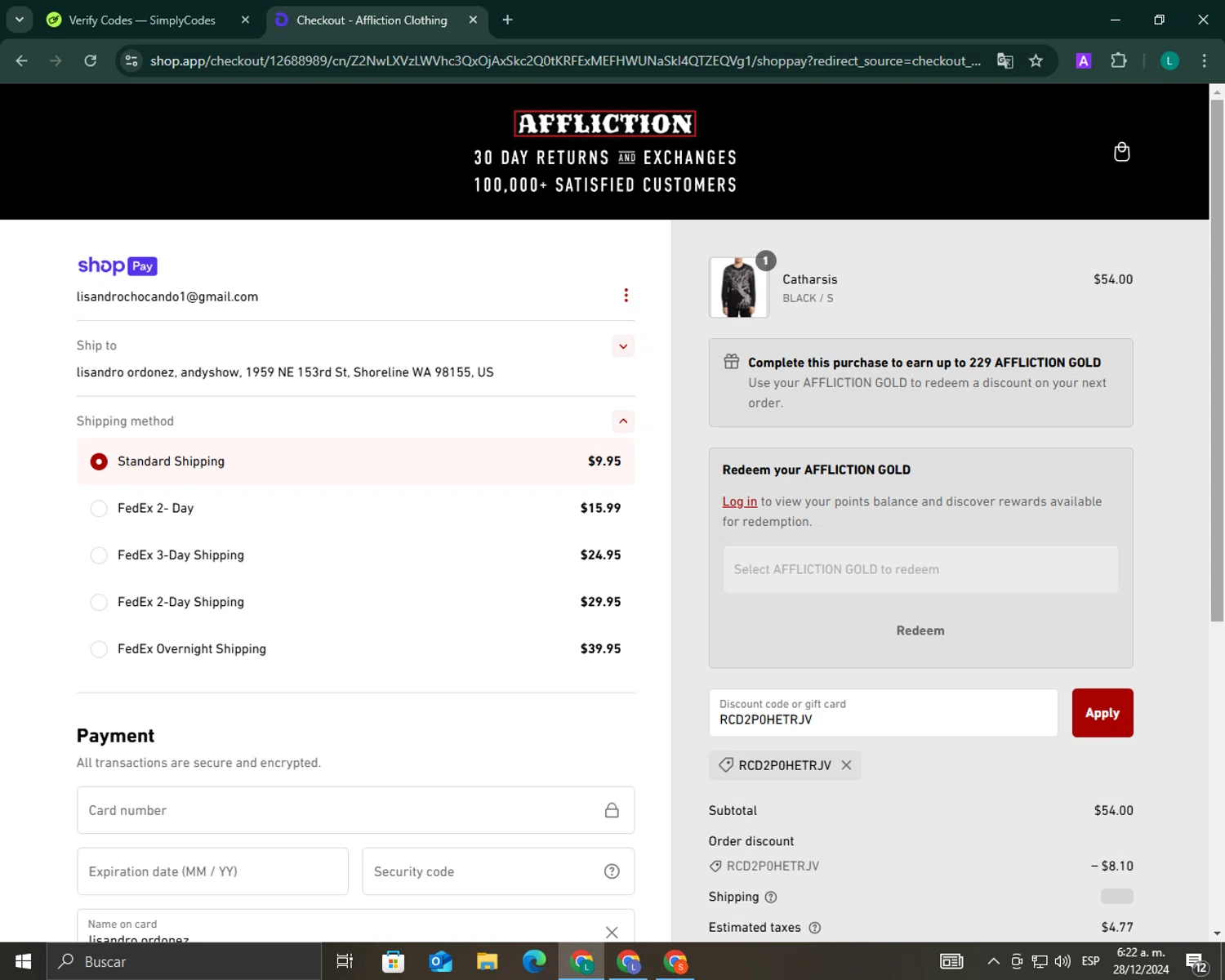Click the Windows taskbar Buscar search box

(x=184, y=961)
